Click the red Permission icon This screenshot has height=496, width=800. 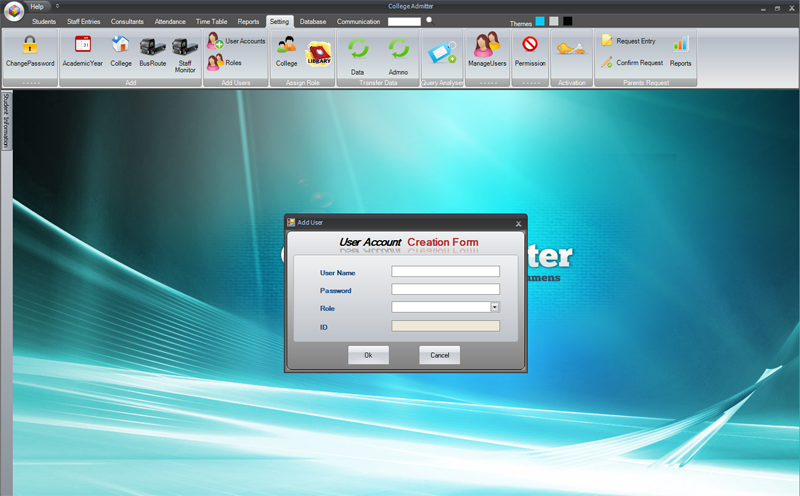tap(530, 44)
